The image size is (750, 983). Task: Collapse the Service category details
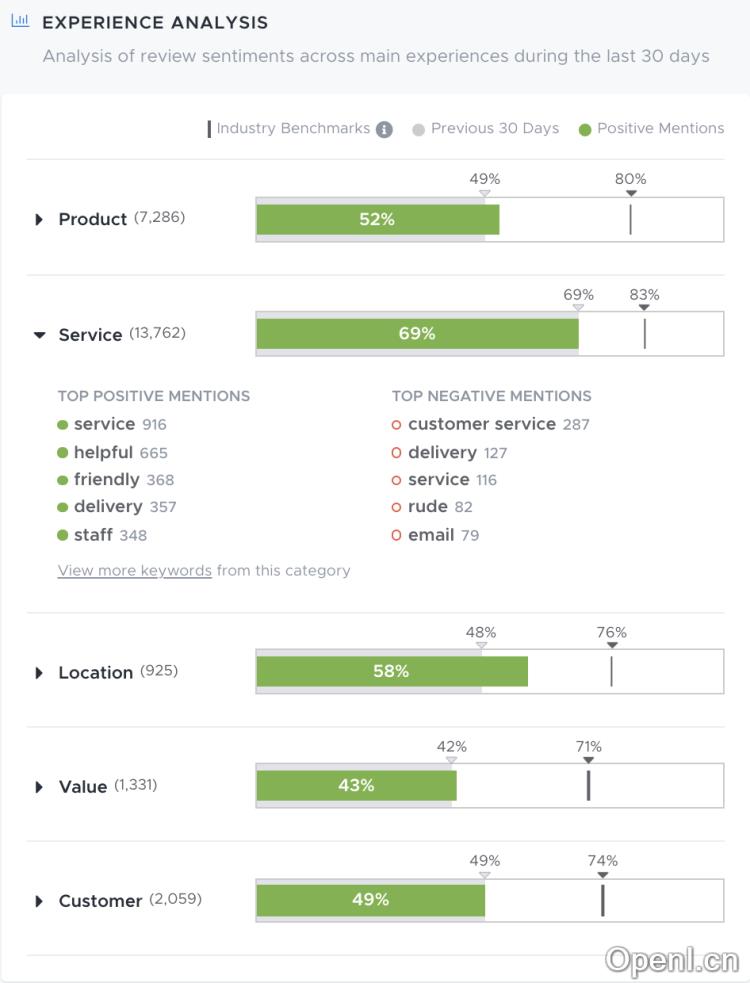point(40,334)
